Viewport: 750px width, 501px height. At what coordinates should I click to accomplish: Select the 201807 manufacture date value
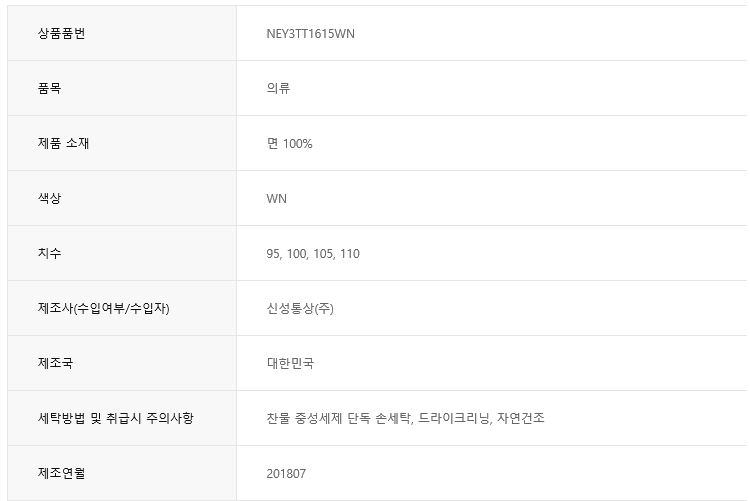click(286, 473)
